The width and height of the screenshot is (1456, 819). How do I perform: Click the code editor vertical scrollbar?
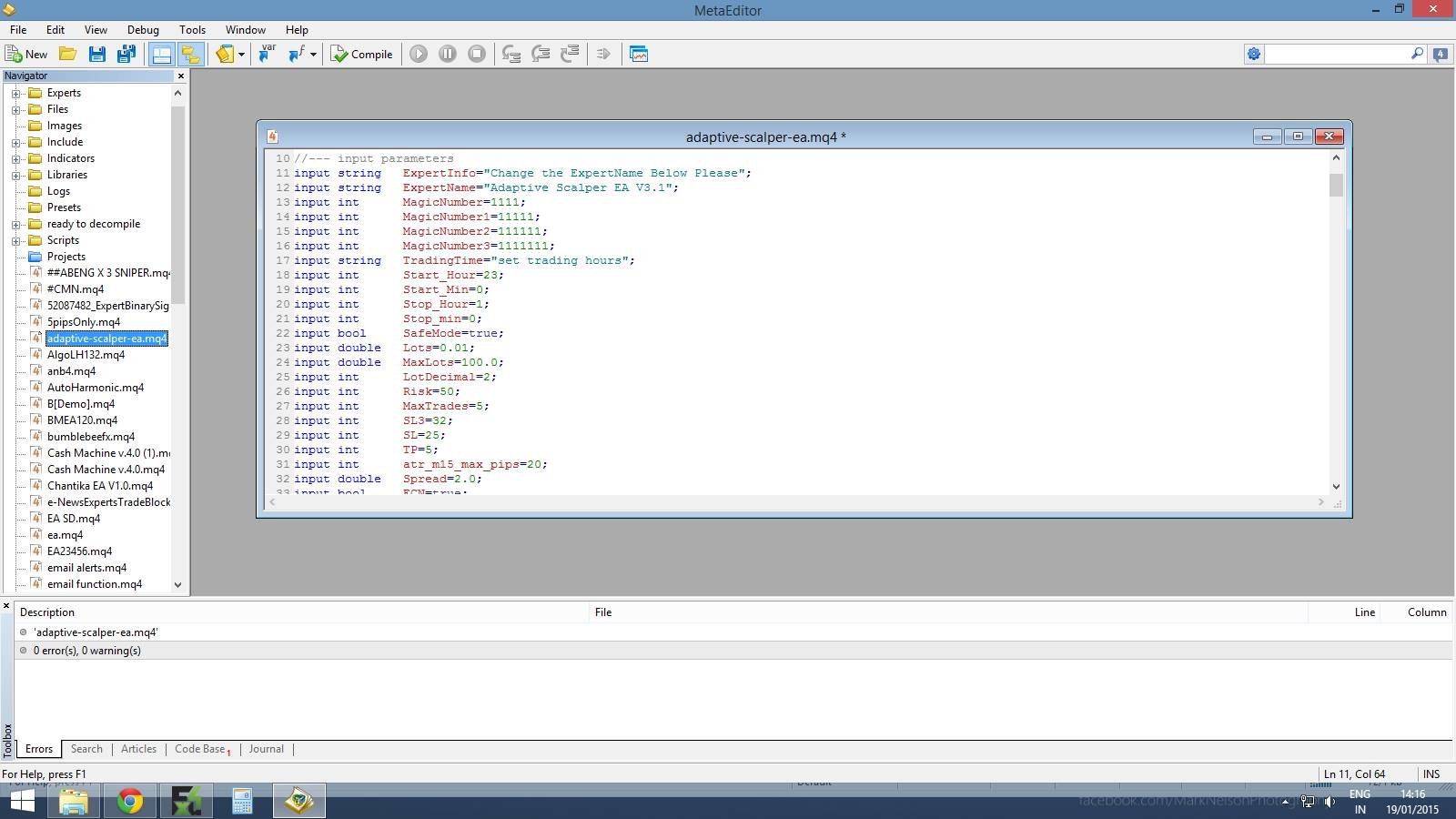[x=1336, y=321]
